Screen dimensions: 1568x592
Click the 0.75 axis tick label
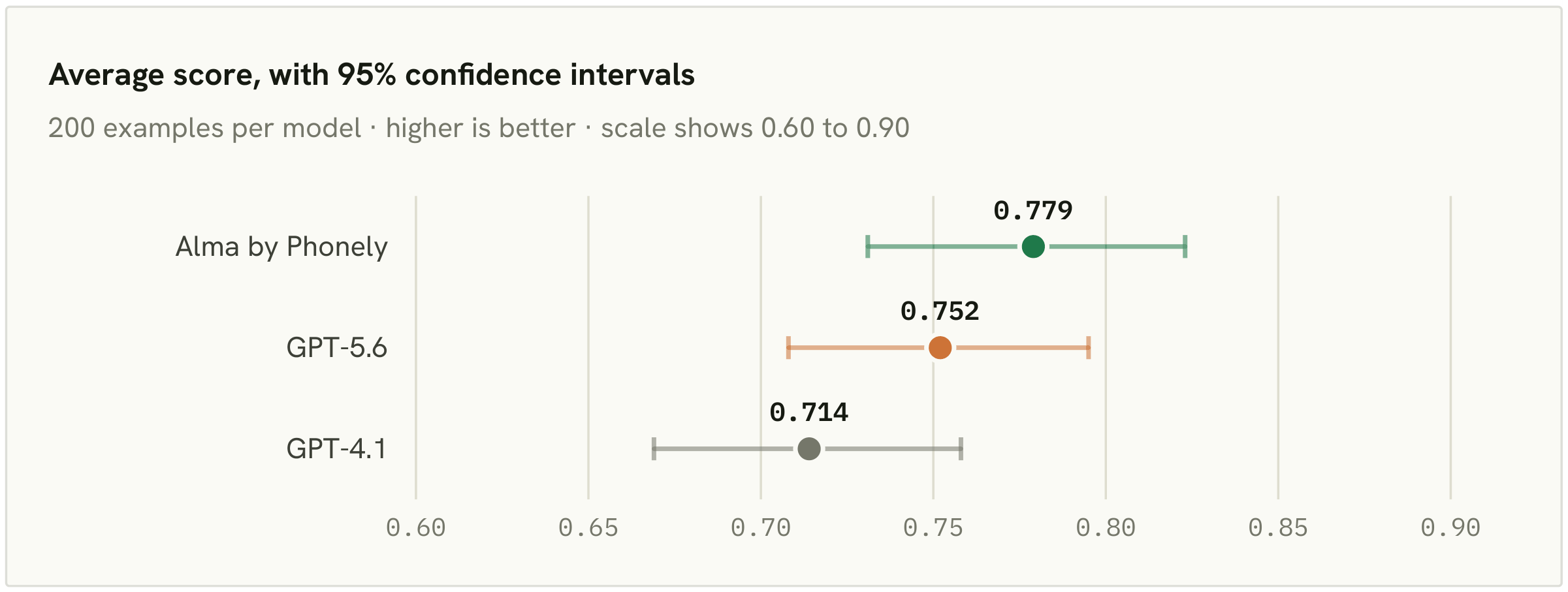(933, 527)
